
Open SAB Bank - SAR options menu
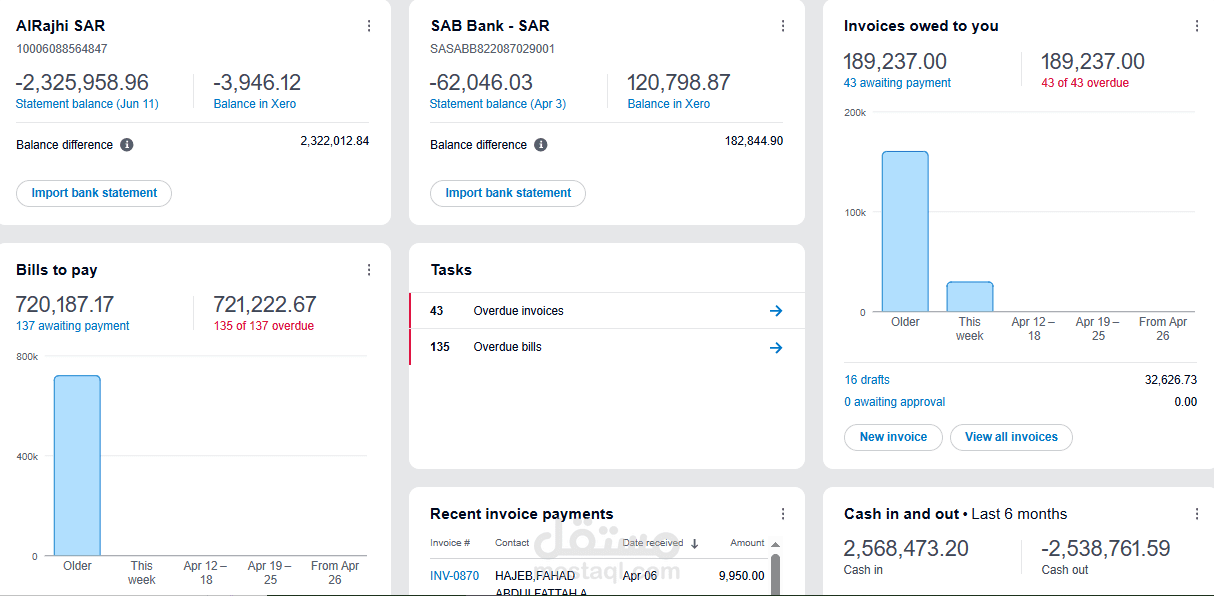783,26
